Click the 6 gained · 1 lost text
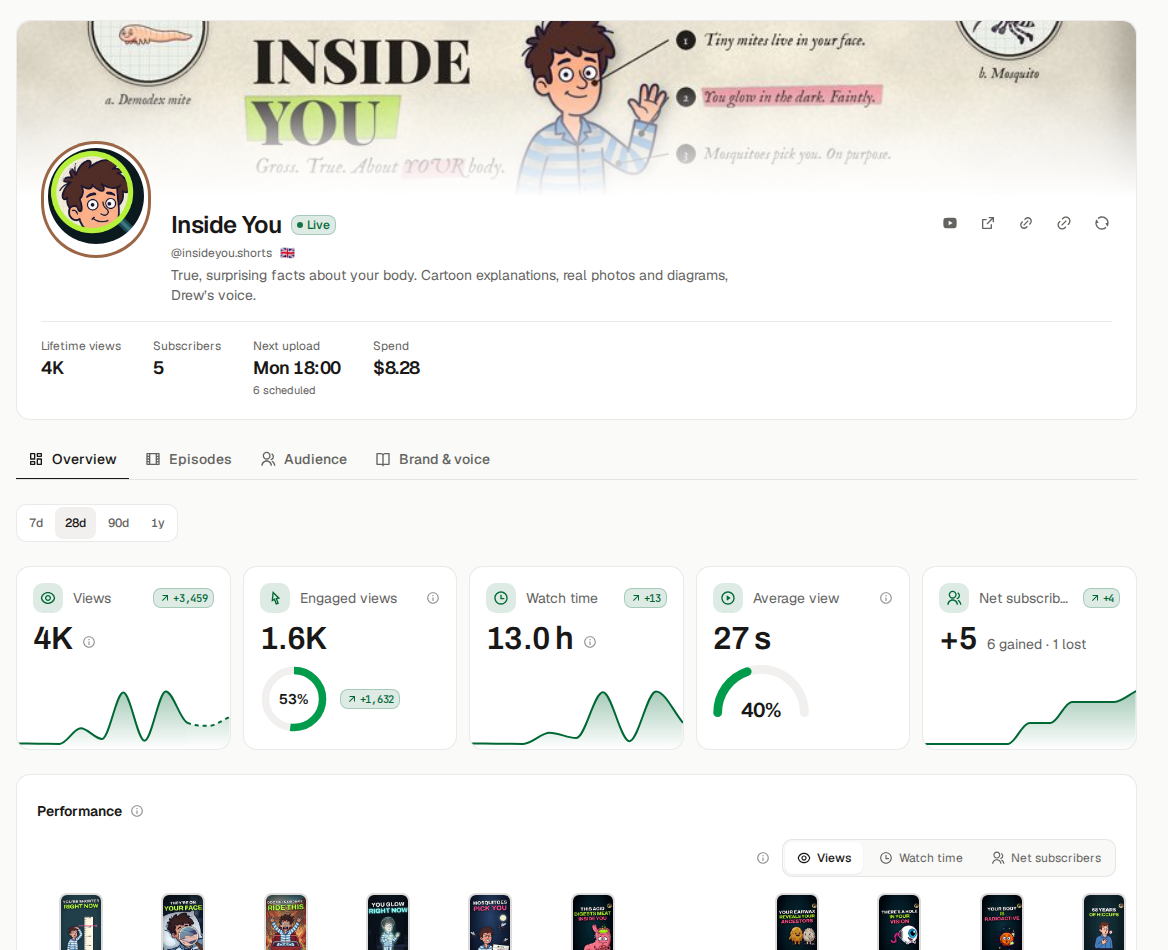The width and height of the screenshot is (1168, 950). click(1036, 645)
